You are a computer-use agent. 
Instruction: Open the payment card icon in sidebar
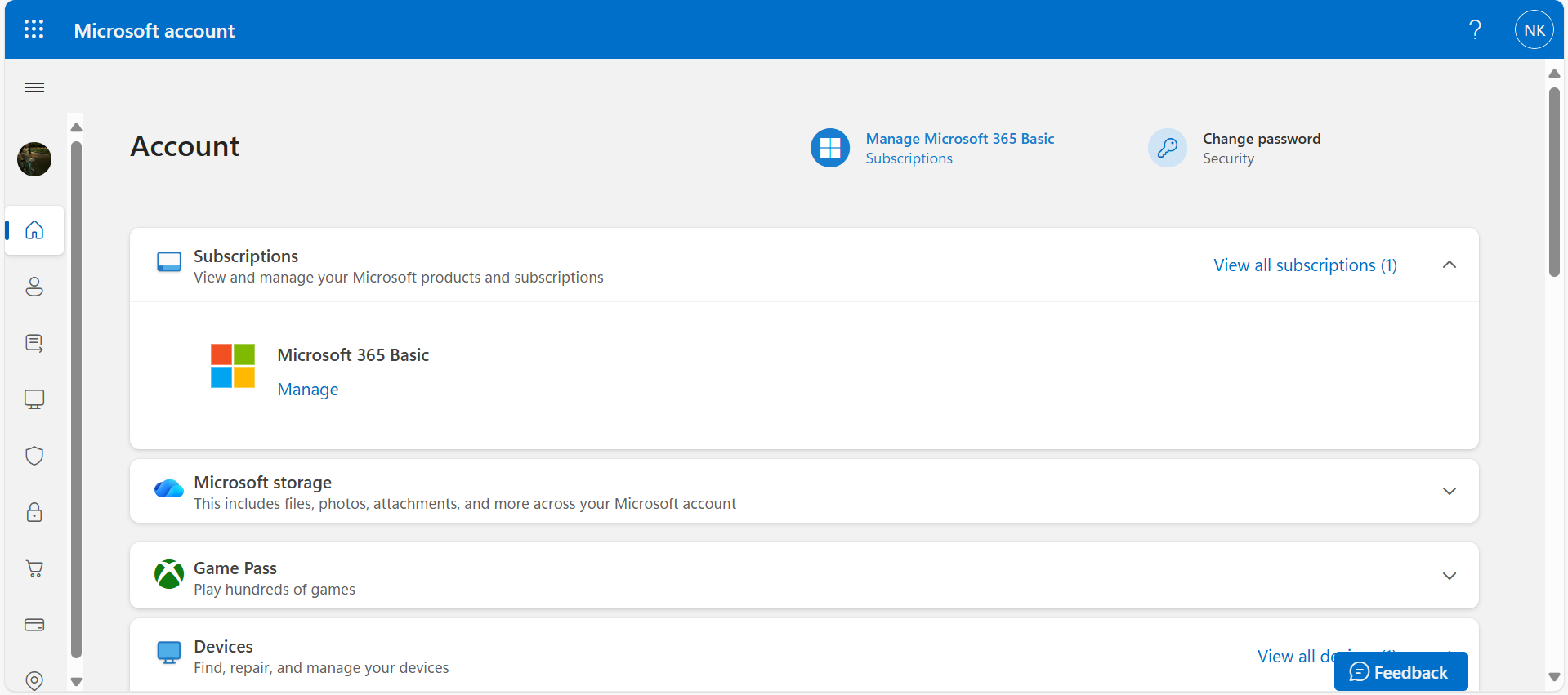tap(34, 625)
